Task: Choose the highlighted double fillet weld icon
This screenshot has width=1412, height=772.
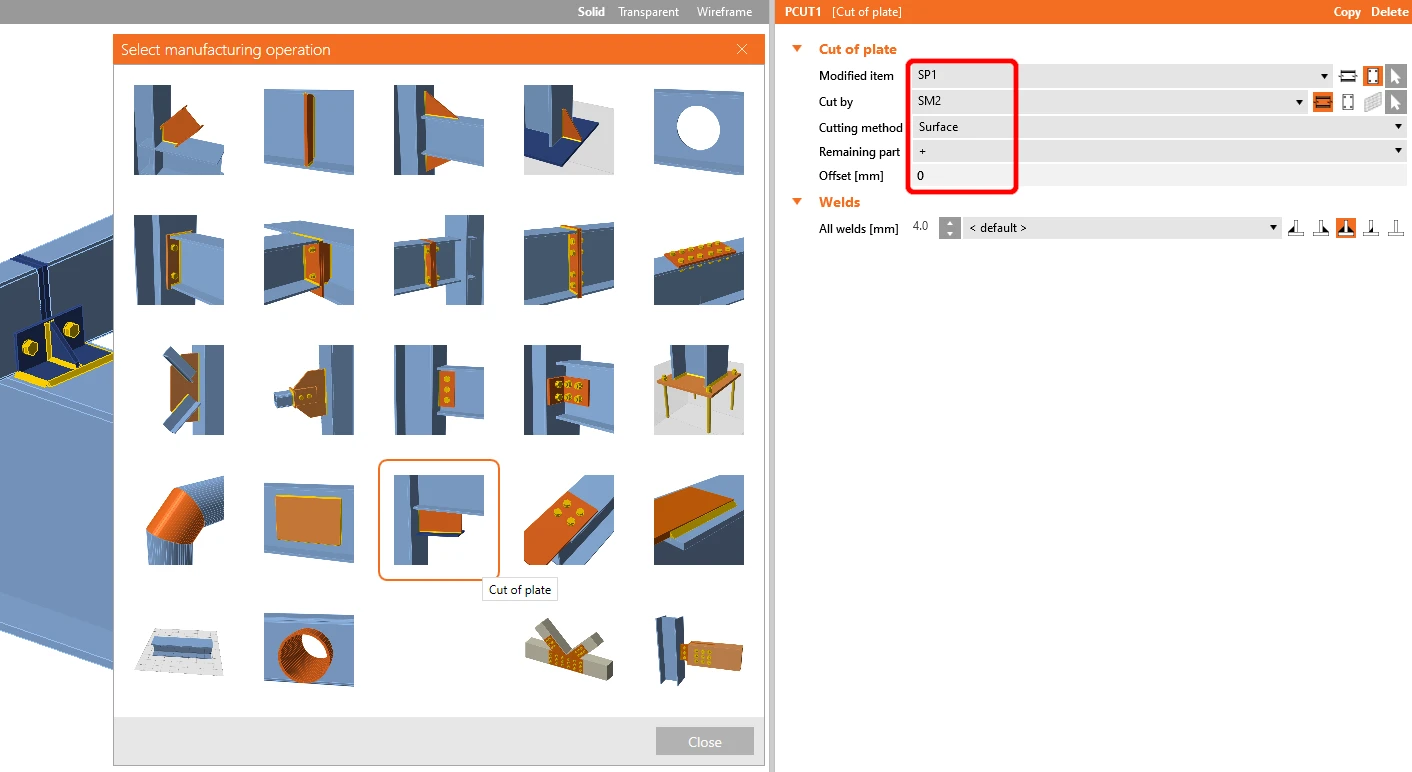Action: (x=1346, y=228)
